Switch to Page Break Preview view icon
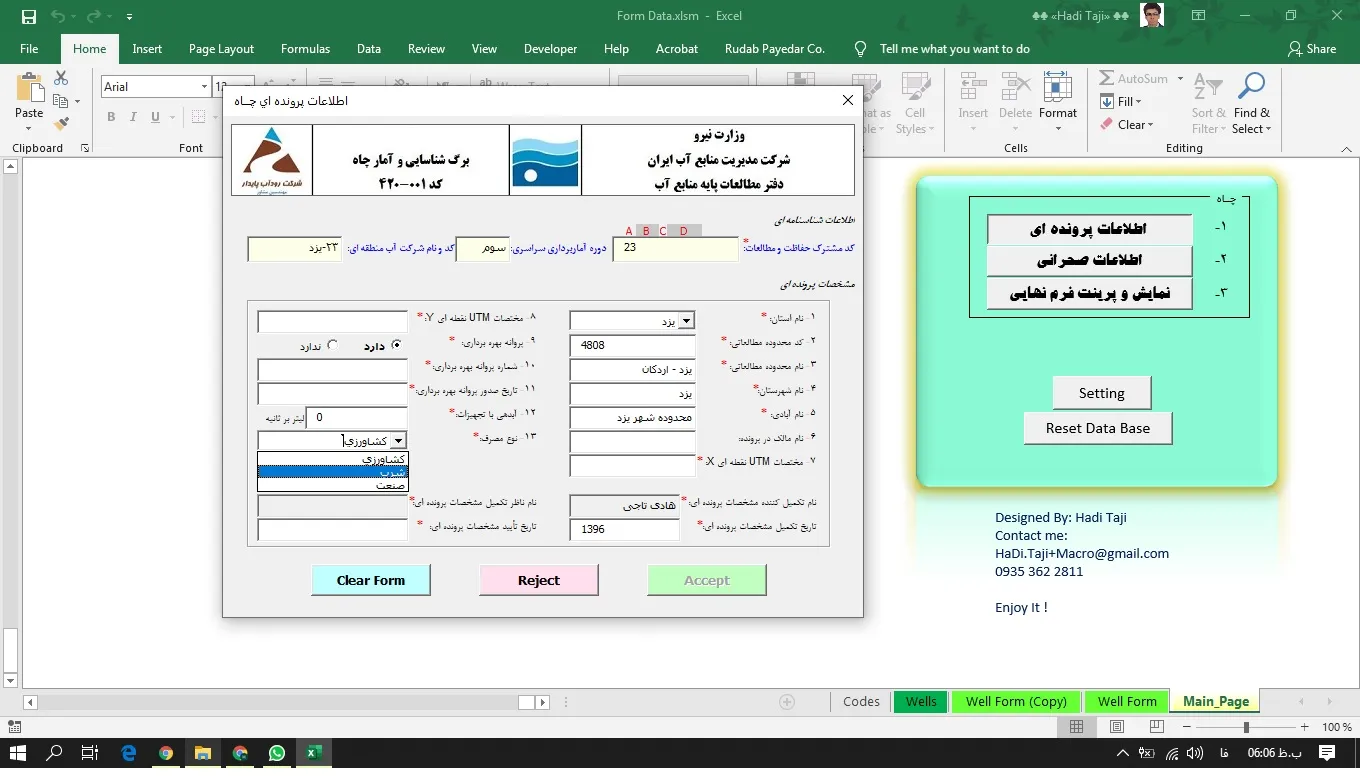Image resolution: width=1360 pixels, height=776 pixels. tap(1156, 727)
